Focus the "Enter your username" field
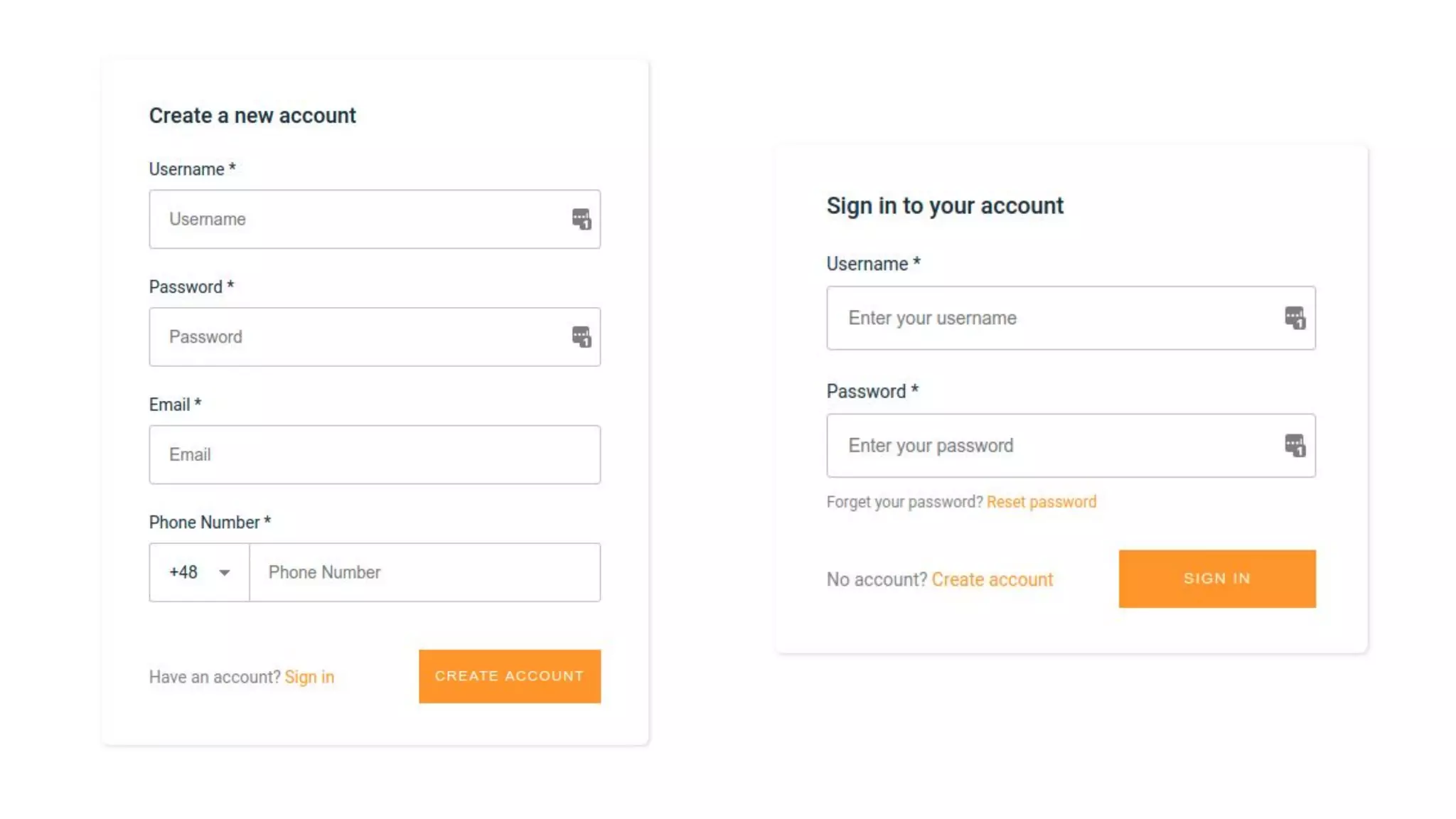This screenshot has width=1456, height=819. [1052, 318]
